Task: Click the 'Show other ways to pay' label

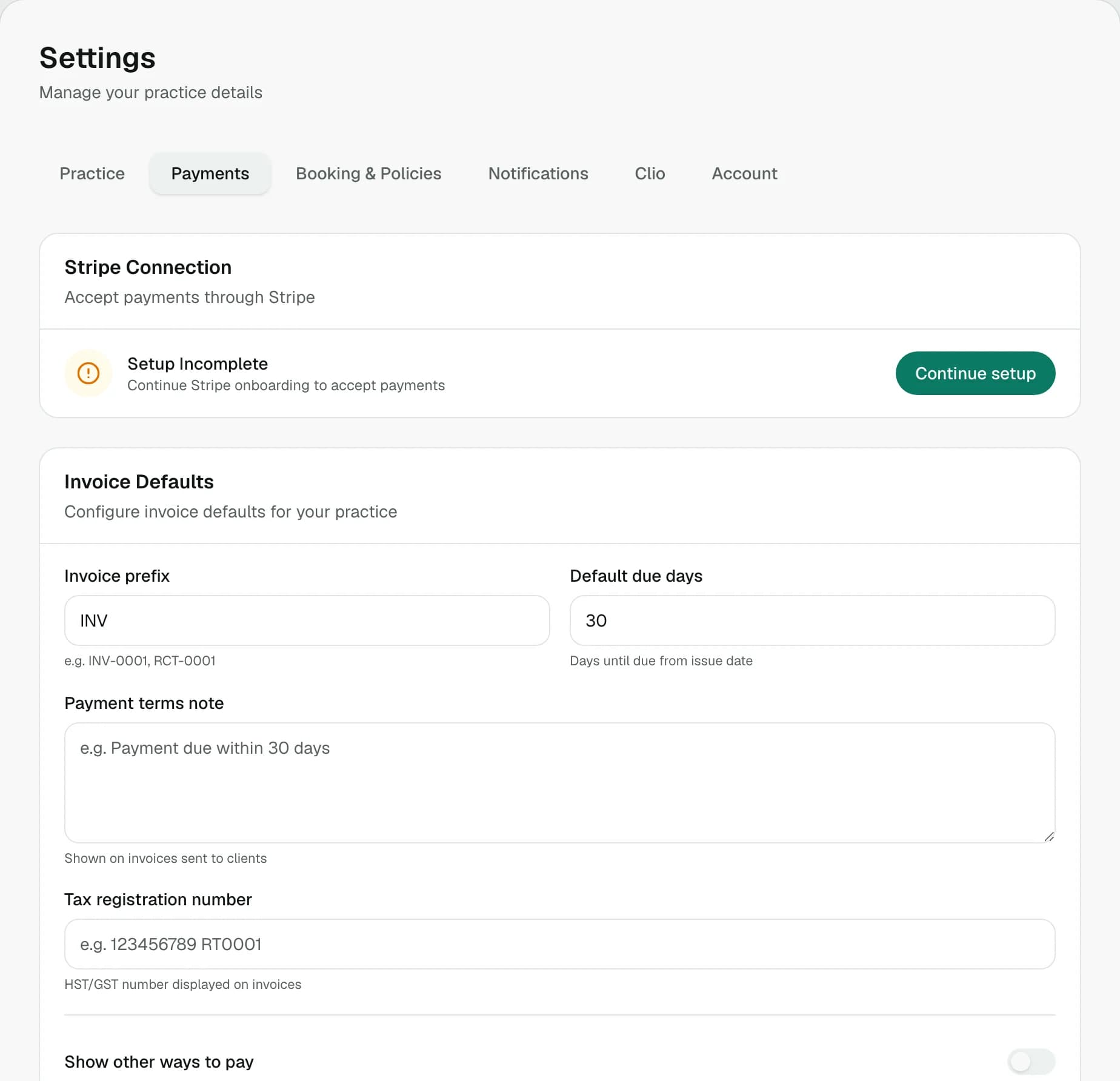Action: [159, 1062]
